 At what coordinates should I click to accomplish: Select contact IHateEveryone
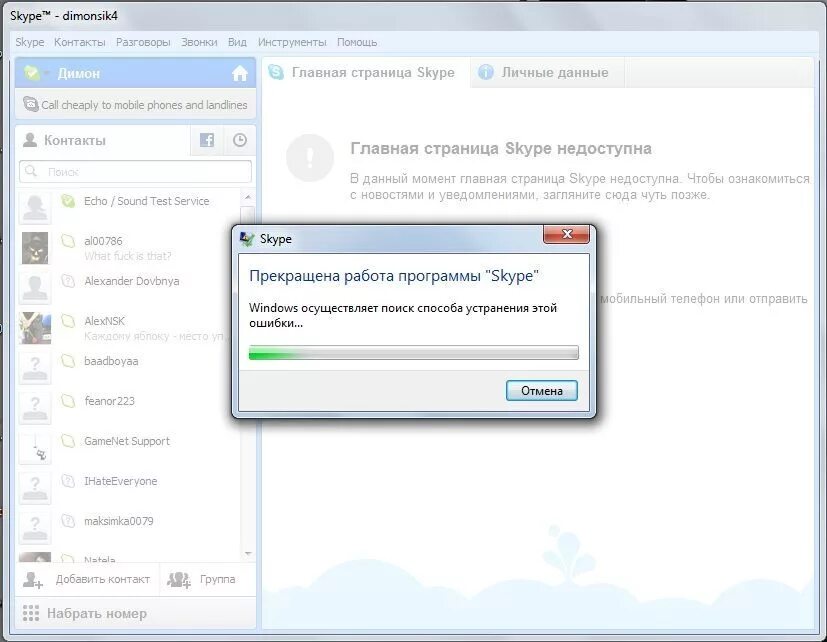point(129,488)
